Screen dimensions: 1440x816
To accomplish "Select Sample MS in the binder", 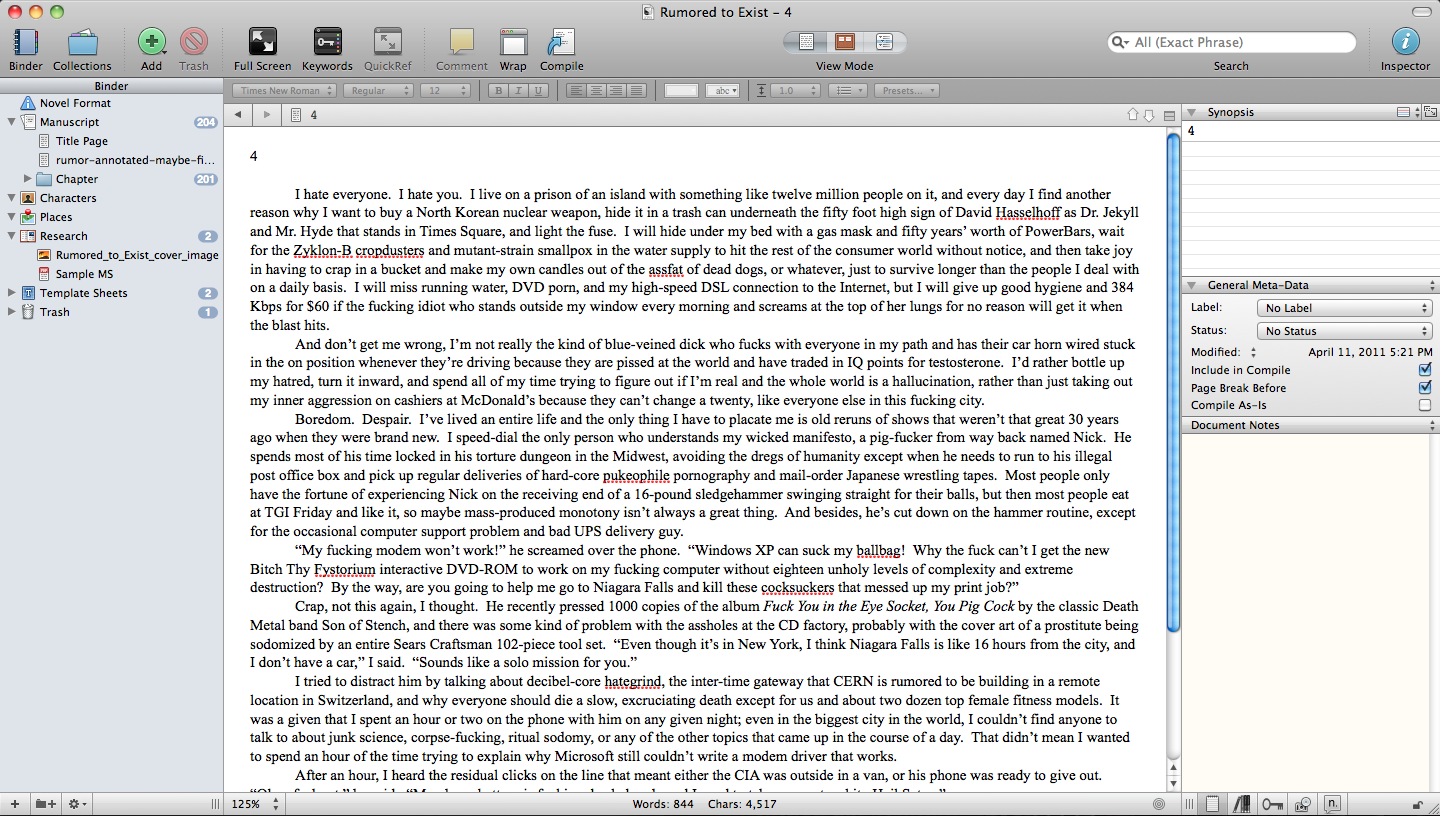I will (84, 274).
